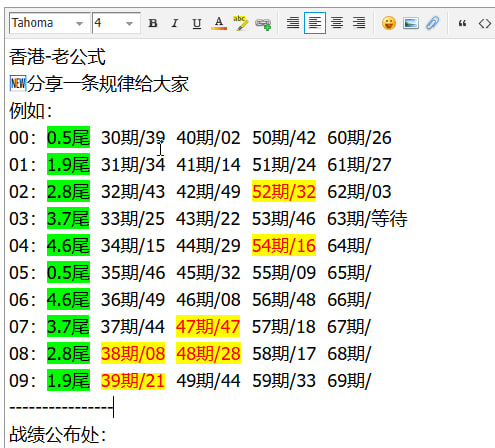
Task: Click the entry 63期/等待
Action: click(x=367, y=218)
